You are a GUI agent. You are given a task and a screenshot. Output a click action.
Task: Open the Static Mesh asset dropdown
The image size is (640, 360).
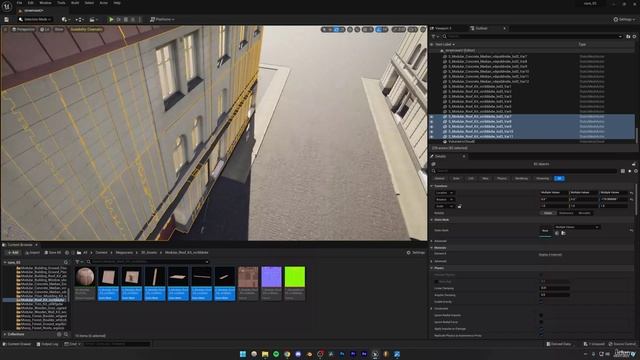(576, 227)
